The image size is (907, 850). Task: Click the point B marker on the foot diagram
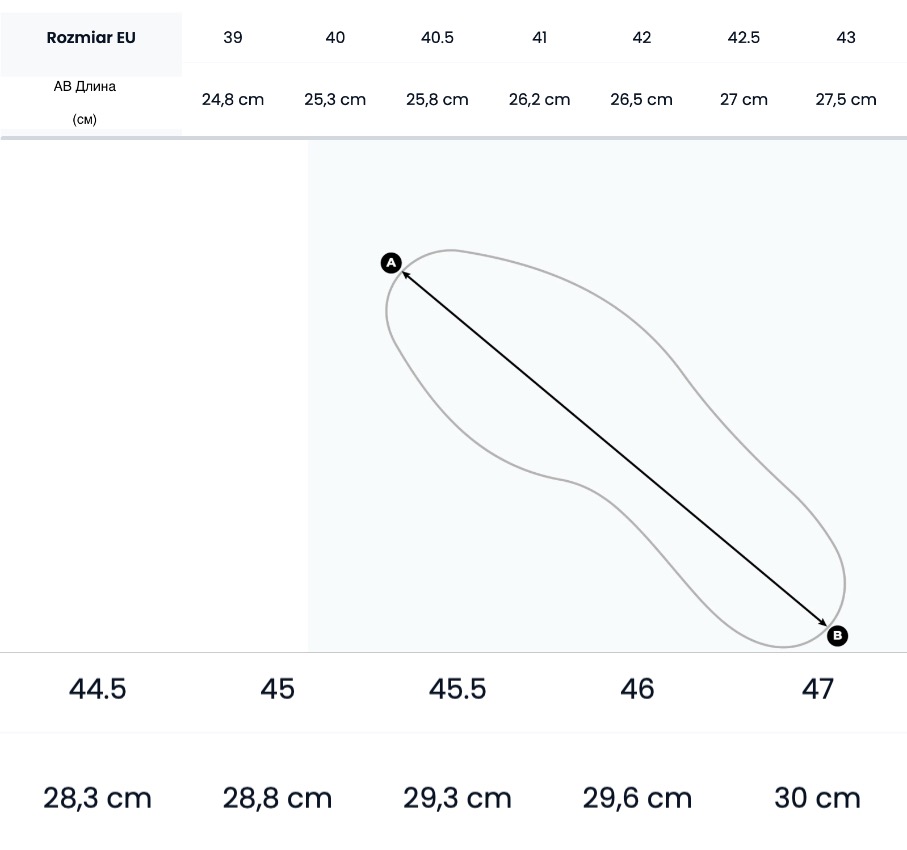pos(838,635)
